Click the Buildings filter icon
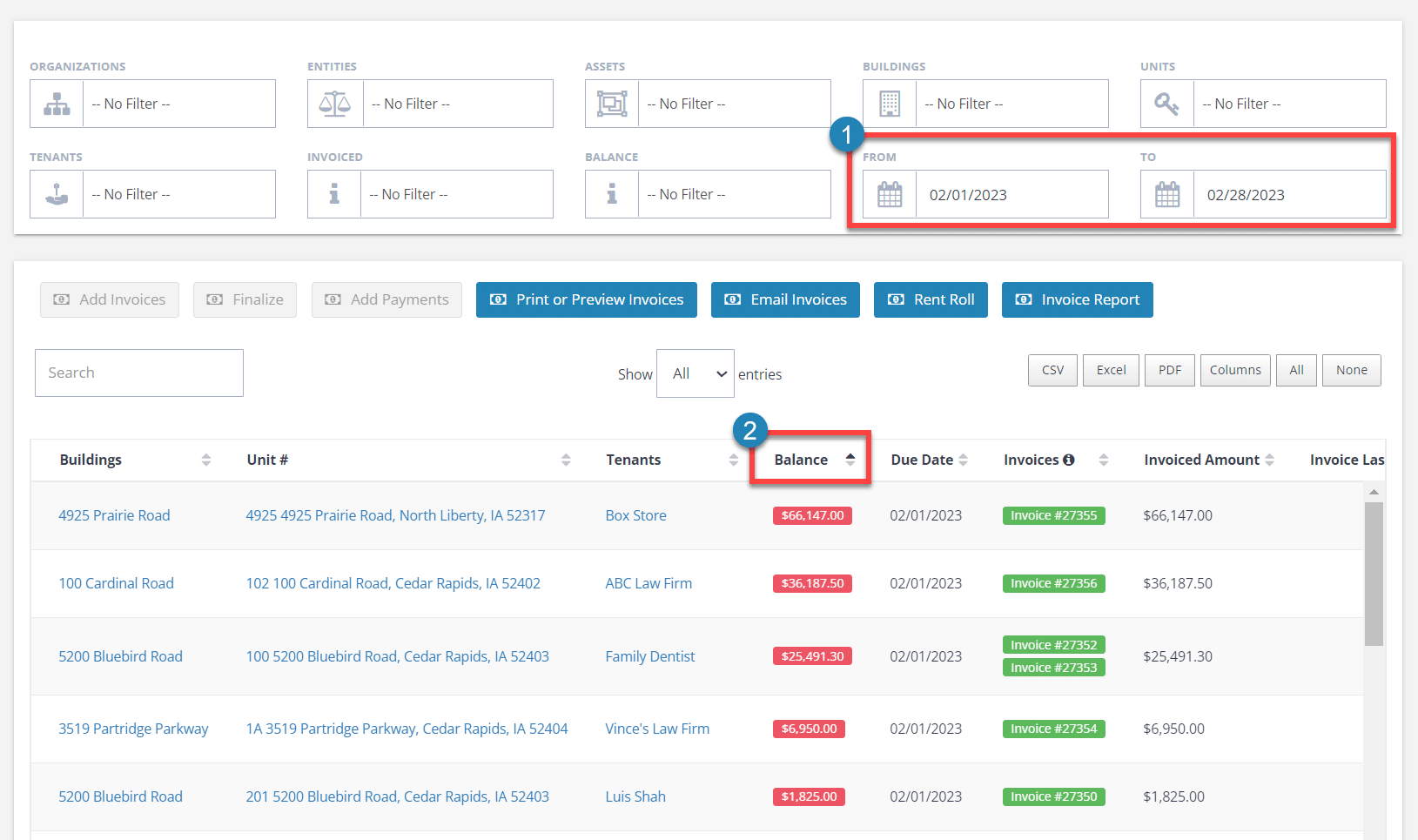1418x840 pixels. pyautogui.click(x=889, y=103)
